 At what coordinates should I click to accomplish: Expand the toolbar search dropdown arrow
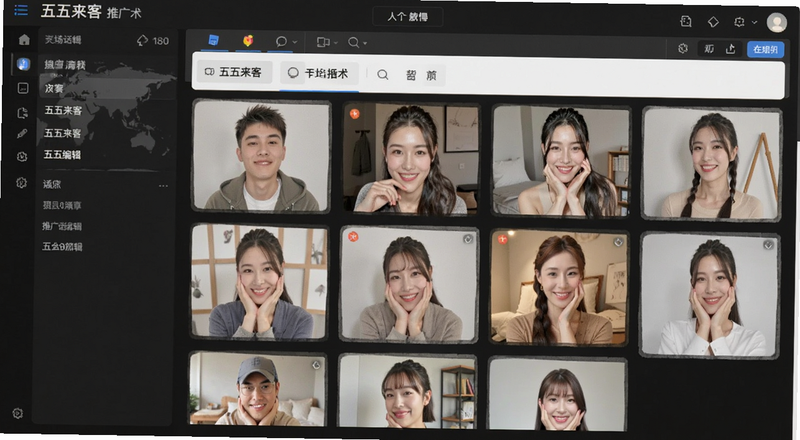(365, 43)
